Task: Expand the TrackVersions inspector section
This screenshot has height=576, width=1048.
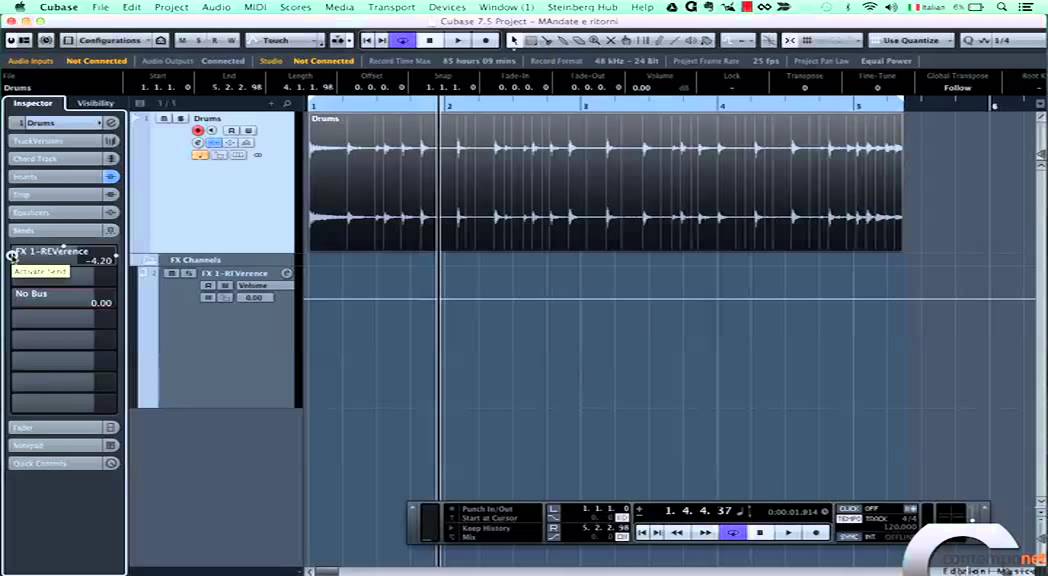Action: 63,141
